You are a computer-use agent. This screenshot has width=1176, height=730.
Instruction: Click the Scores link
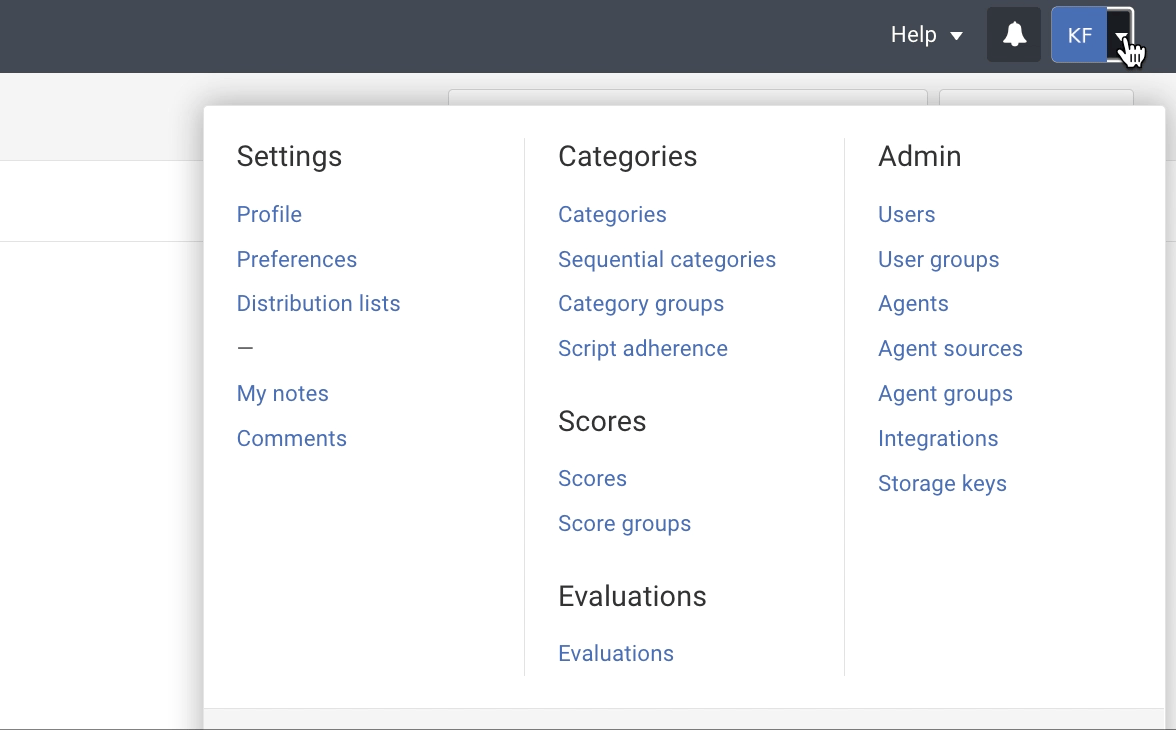tap(592, 478)
